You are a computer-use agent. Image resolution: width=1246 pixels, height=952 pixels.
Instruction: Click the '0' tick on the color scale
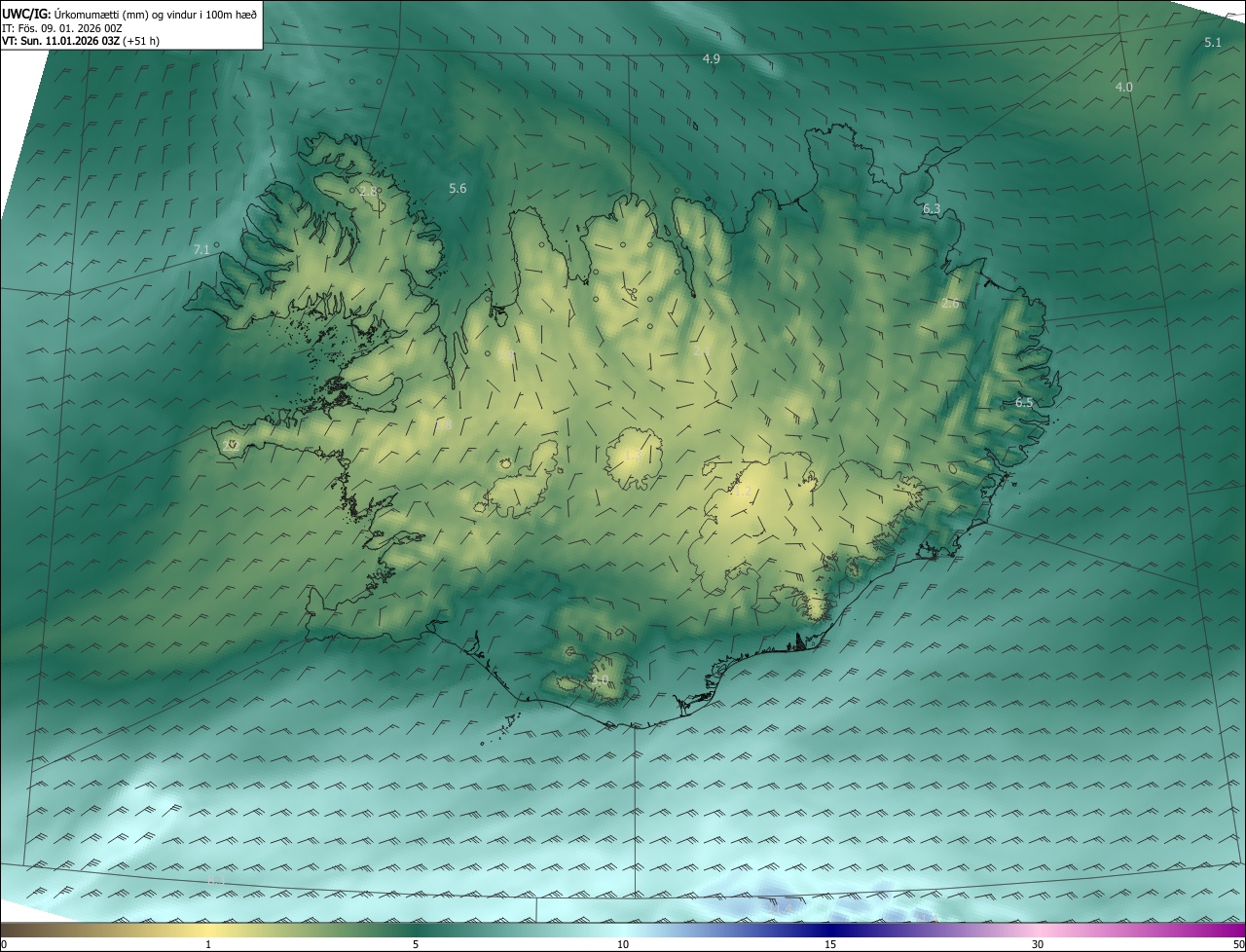[x=4, y=945]
